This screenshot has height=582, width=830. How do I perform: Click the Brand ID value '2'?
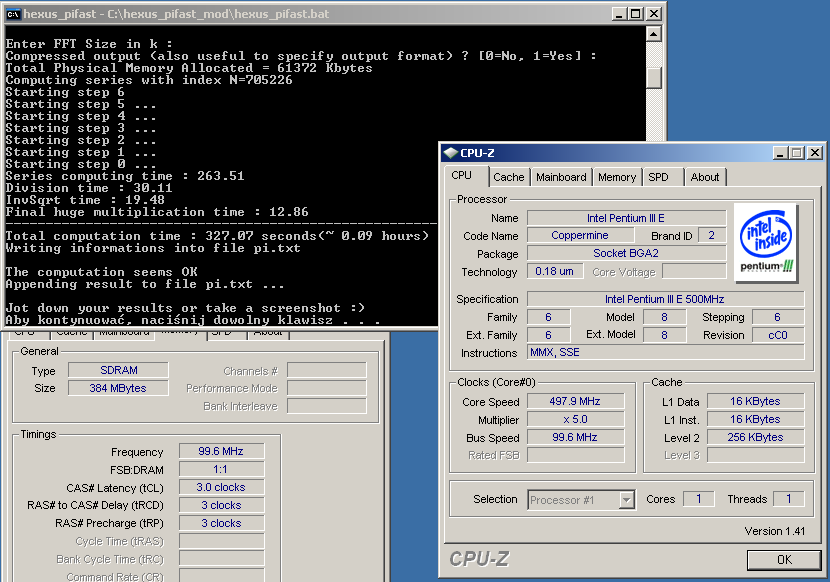(x=712, y=235)
